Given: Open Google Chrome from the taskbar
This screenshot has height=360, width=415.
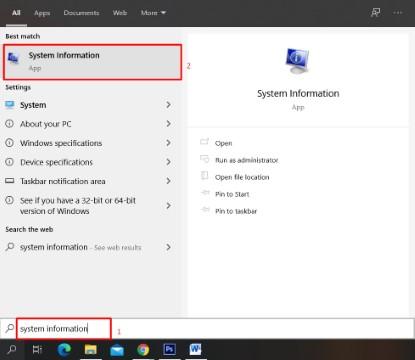Looking at the screenshot, I should (143, 350).
